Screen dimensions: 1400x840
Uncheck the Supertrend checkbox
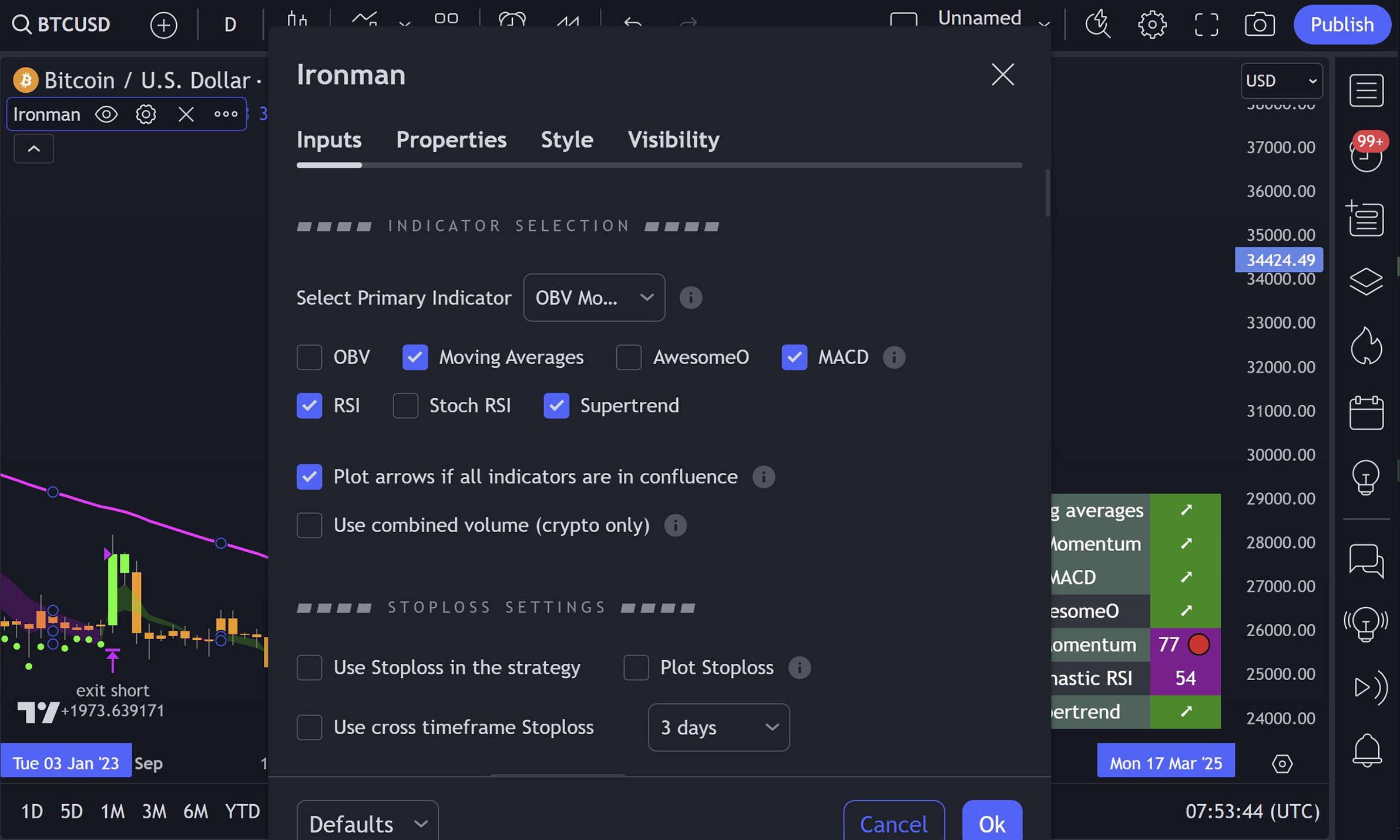pos(556,406)
